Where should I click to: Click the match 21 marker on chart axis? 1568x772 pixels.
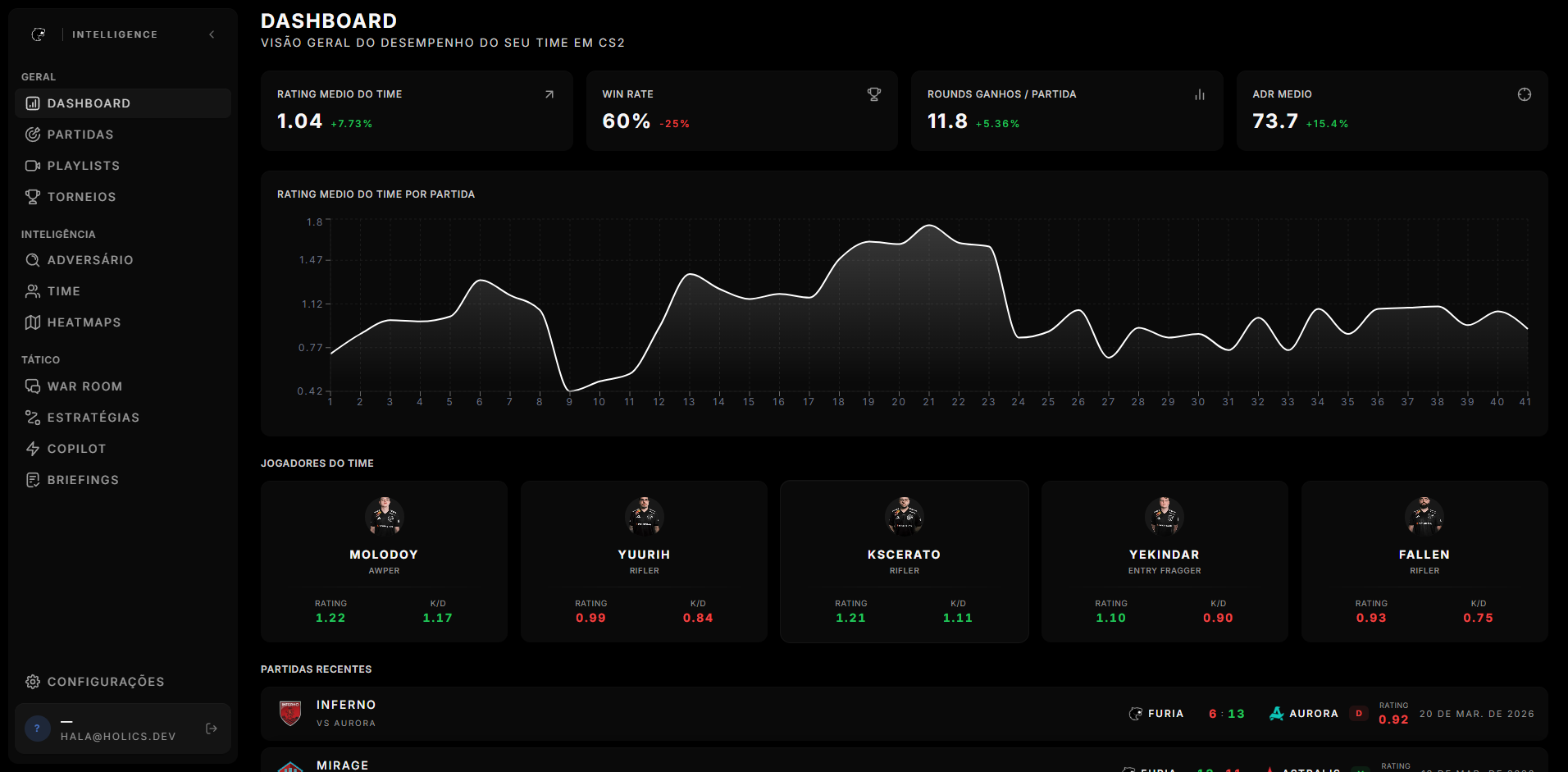pos(928,402)
